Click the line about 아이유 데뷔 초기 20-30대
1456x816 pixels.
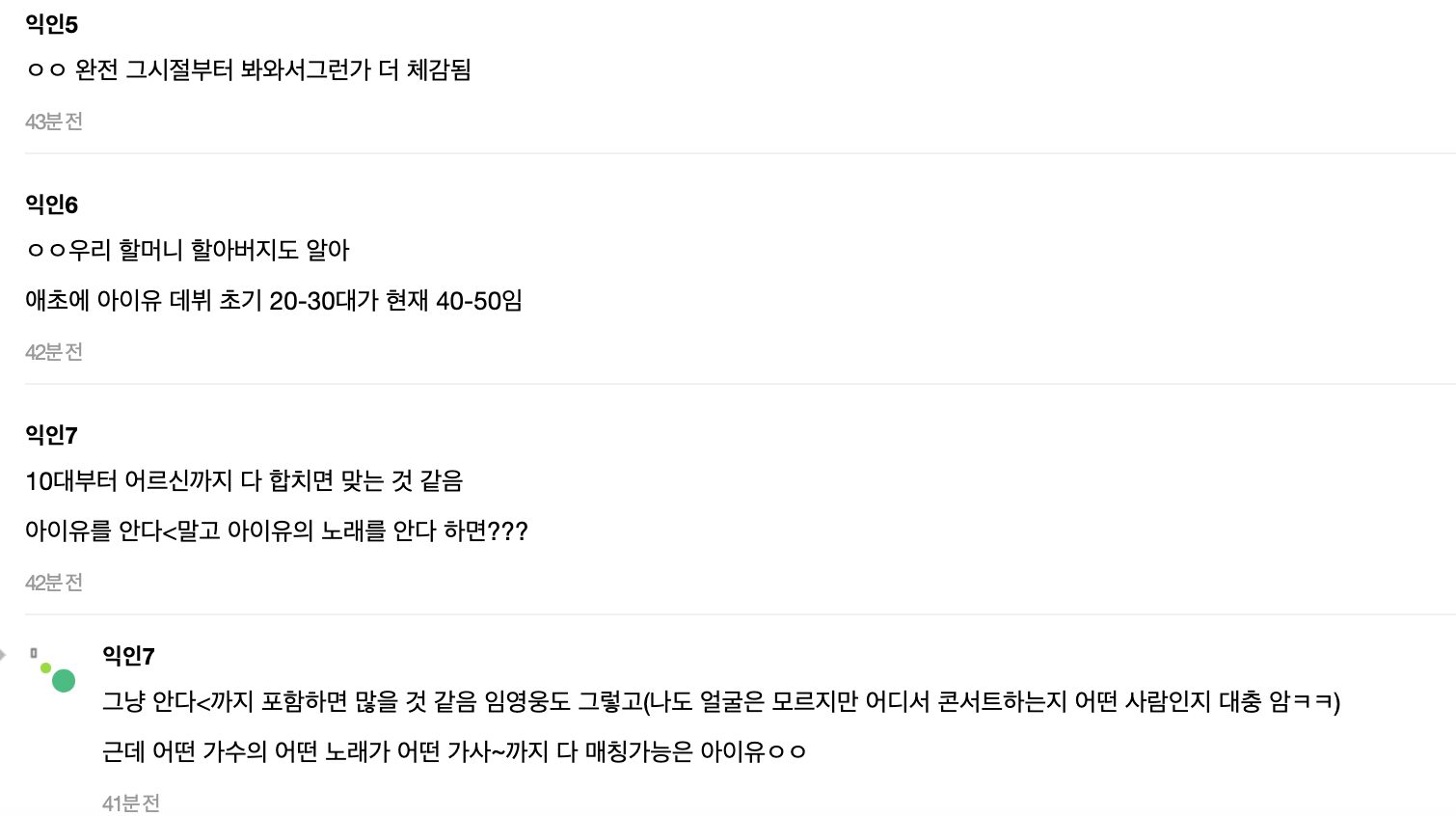pyautogui.click(x=273, y=301)
